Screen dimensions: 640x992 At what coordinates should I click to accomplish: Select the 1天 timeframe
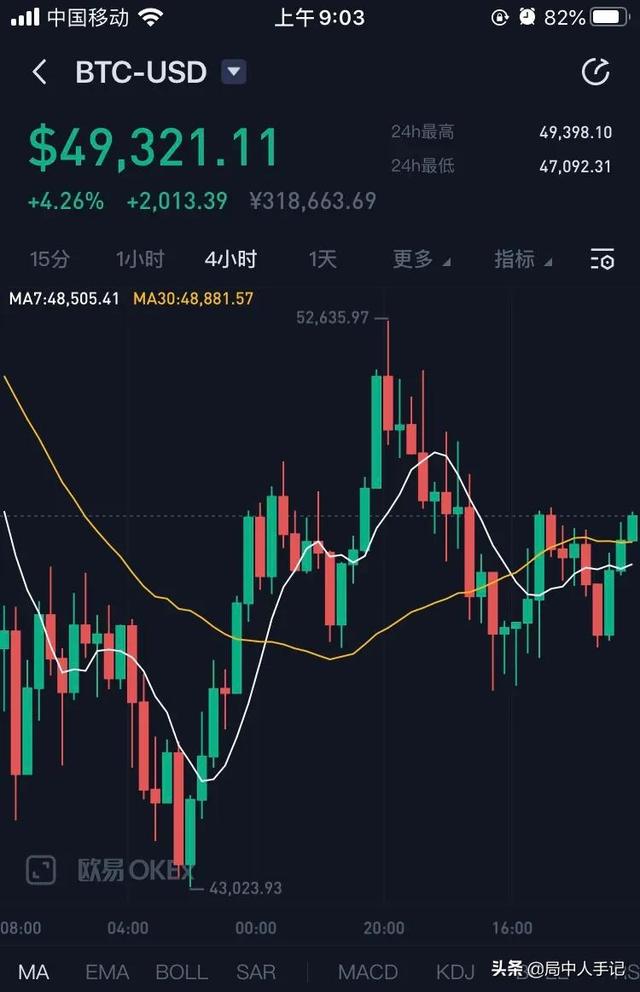(x=323, y=260)
